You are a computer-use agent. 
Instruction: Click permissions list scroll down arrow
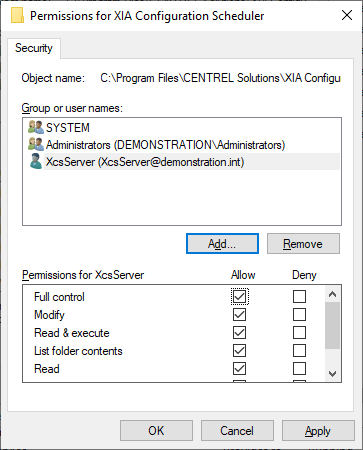[x=332, y=374]
